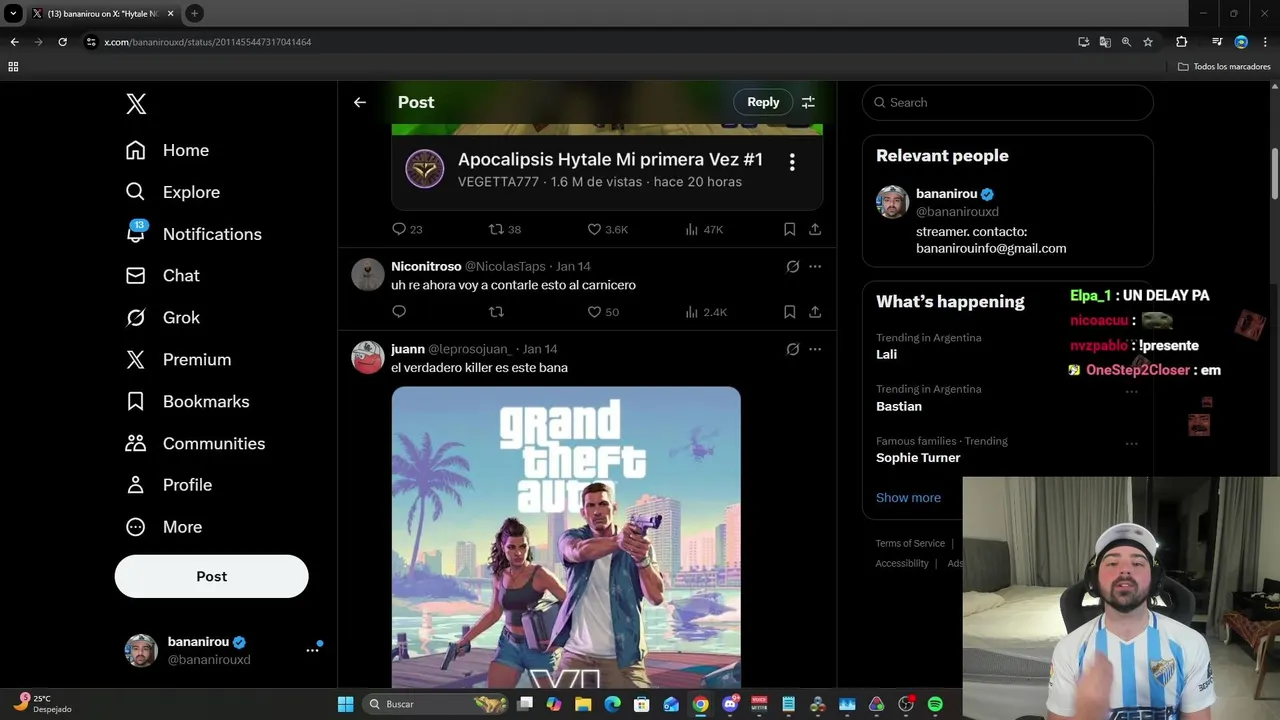Viewport: 1280px width, 720px height.
Task: Open the Niconitroso username link
Action: (426, 266)
